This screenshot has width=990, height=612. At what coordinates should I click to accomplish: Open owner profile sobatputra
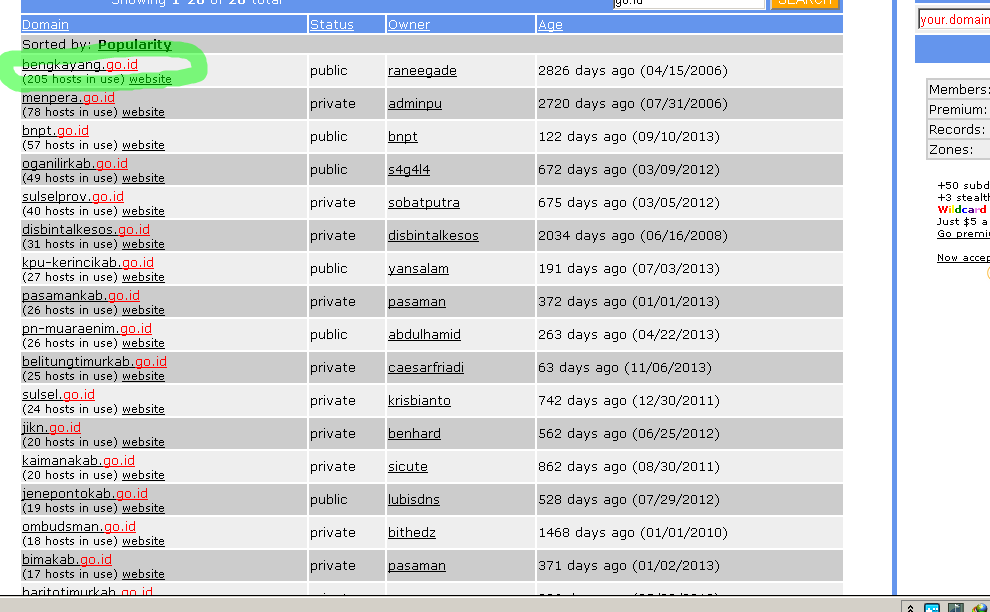click(x=424, y=203)
